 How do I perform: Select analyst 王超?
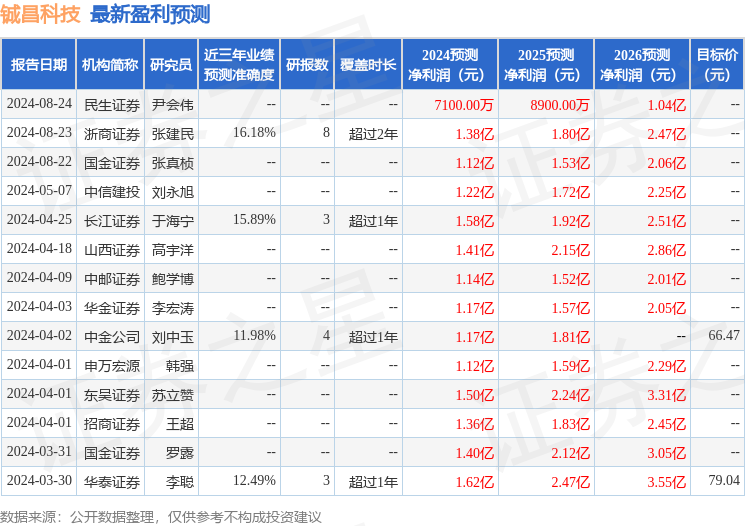(x=180, y=423)
